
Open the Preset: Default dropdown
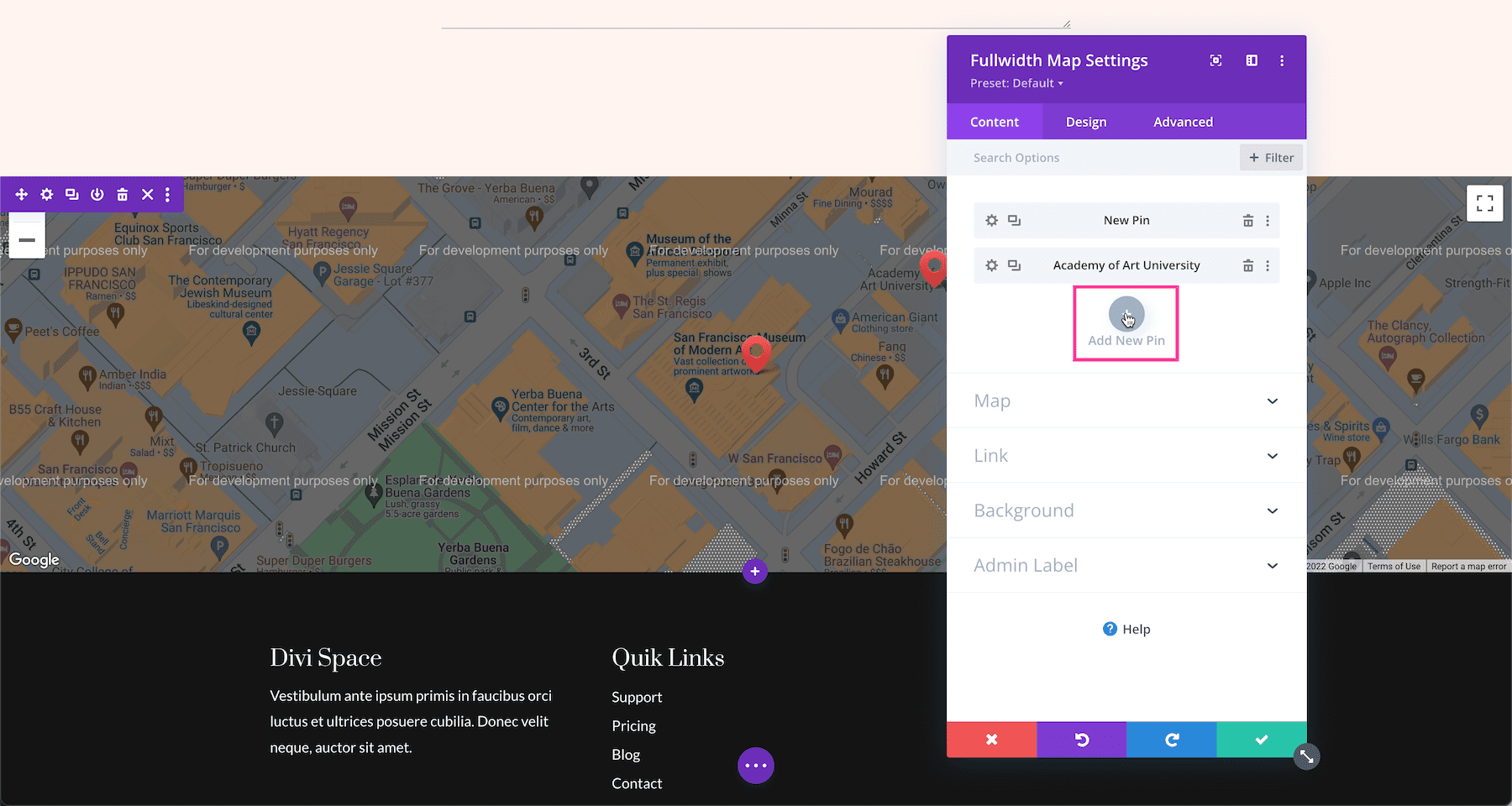click(1016, 83)
